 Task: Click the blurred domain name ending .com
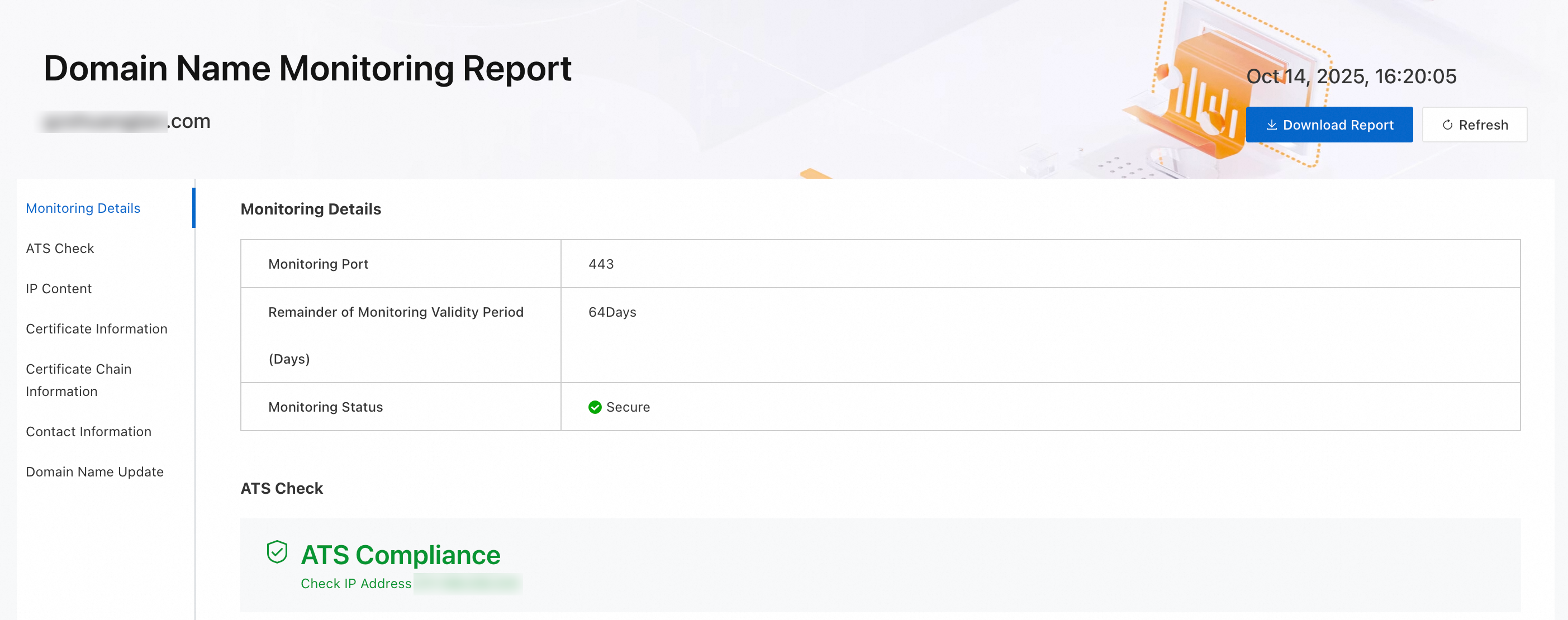[x=126, y=122]
